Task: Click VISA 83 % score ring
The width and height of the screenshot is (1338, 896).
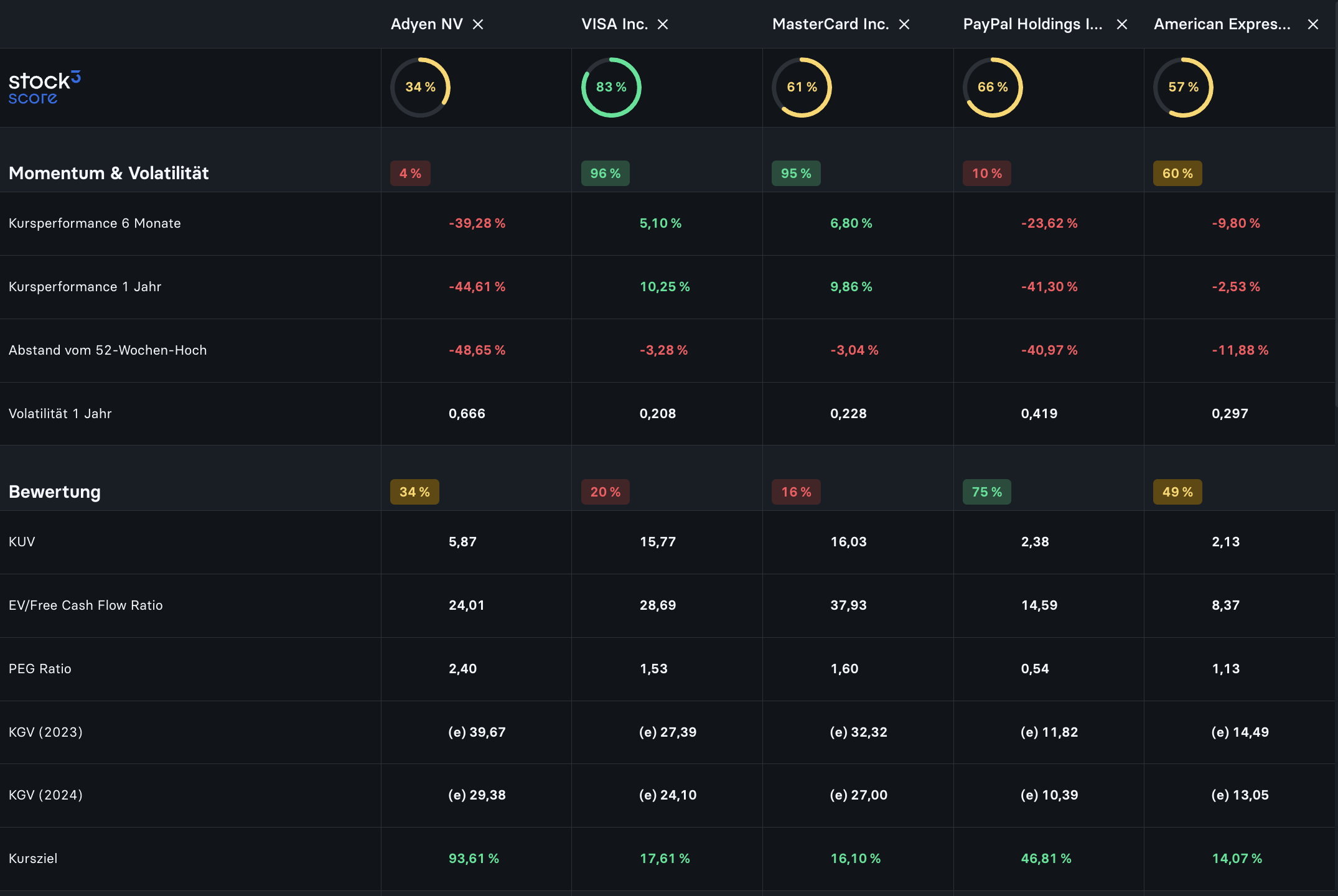Action: point(611,88)
